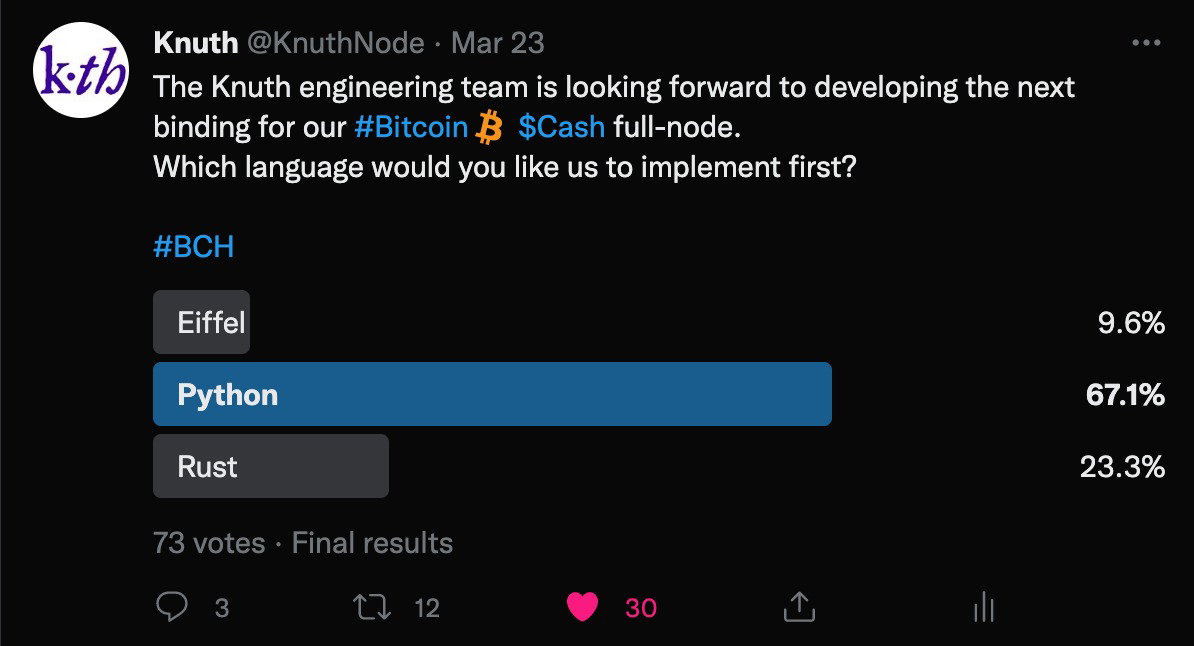Open the share upload icon
Image resolution: width=1194 pixels, height=646 pixels.
pos(800,607)
